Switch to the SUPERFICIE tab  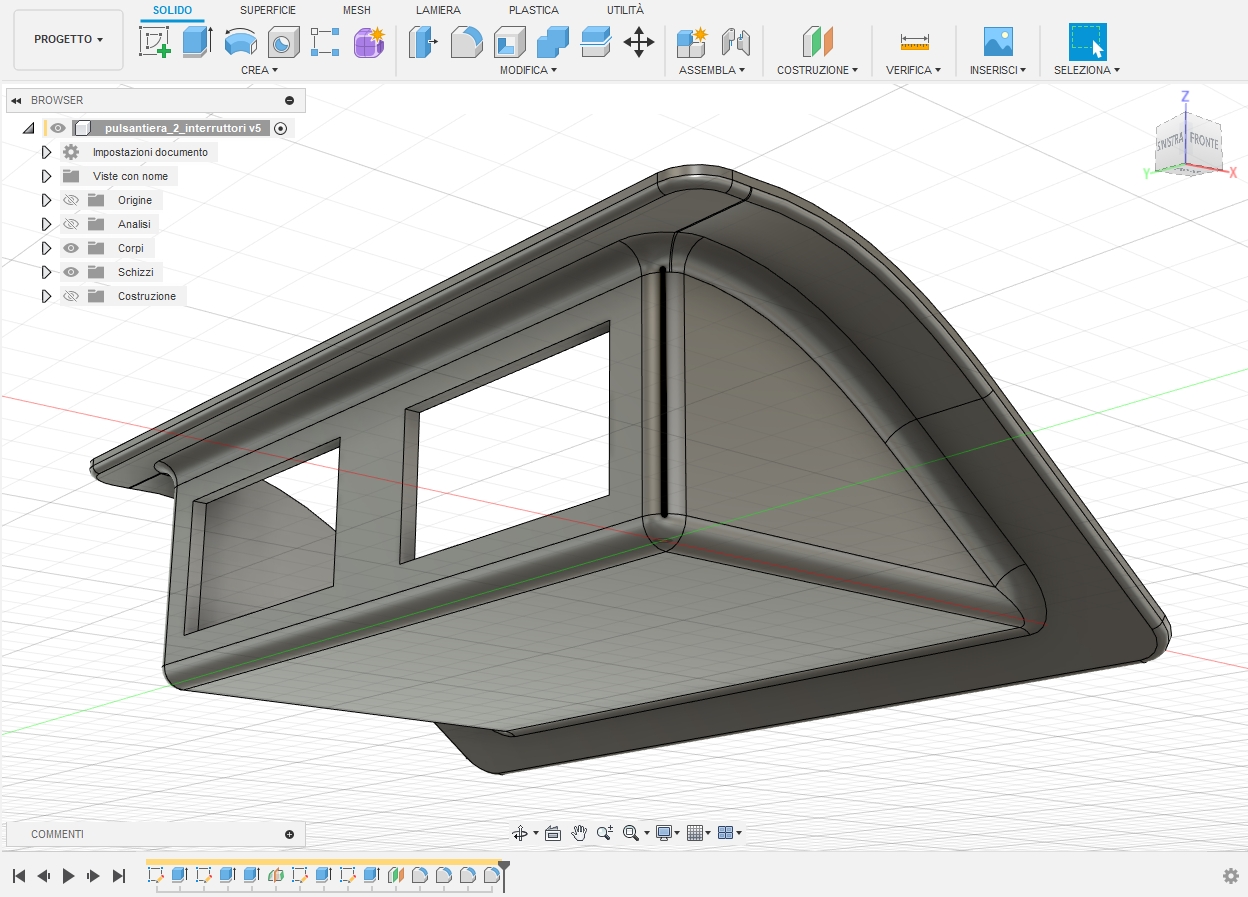pos(268,10)
